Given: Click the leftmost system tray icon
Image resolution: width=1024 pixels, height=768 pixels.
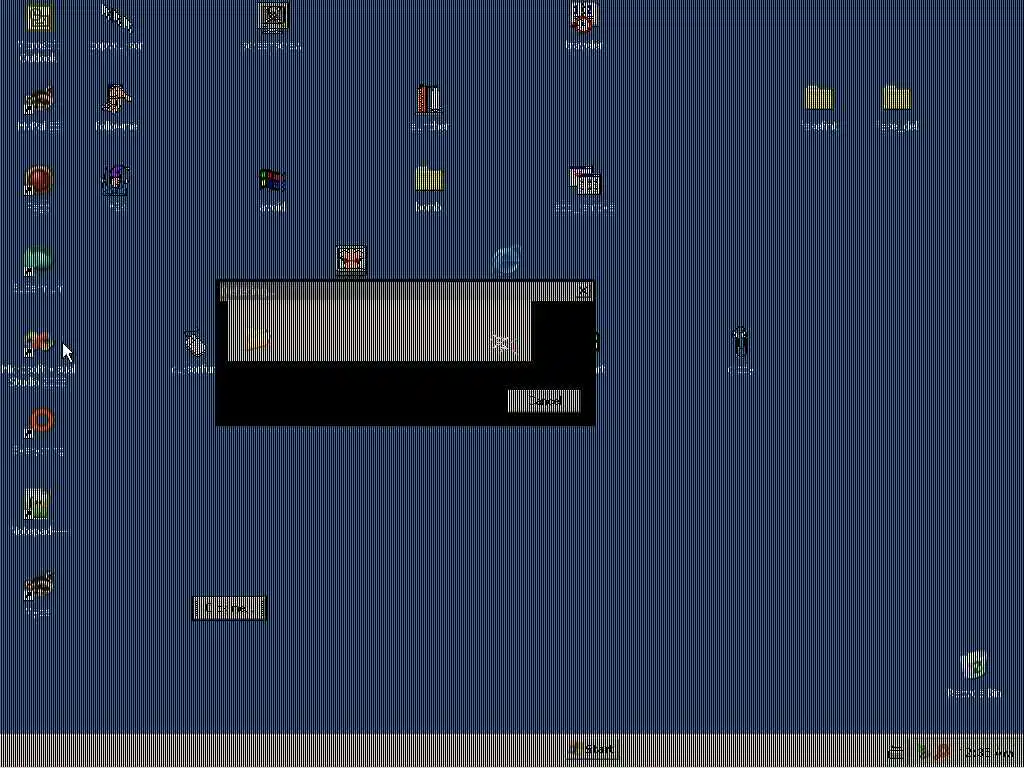Looking at the screenshot, I should pyautogui.click(x=896, y=752).
